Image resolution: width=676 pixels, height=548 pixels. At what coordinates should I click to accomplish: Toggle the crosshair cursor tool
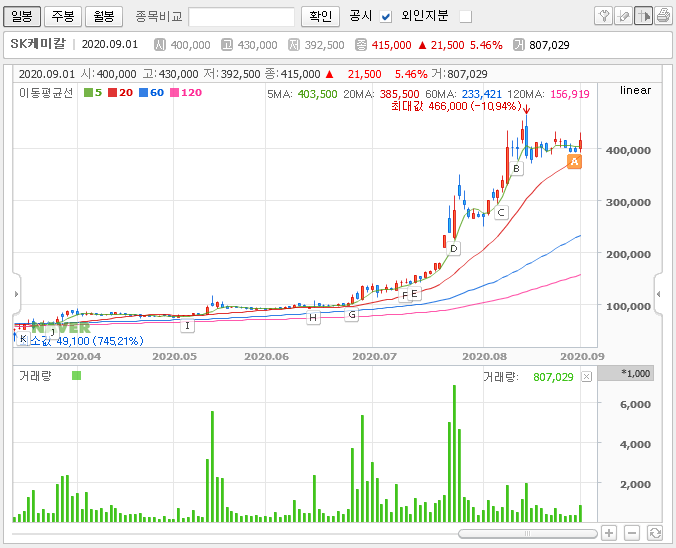pyautogui.click(x=643, y=16)
